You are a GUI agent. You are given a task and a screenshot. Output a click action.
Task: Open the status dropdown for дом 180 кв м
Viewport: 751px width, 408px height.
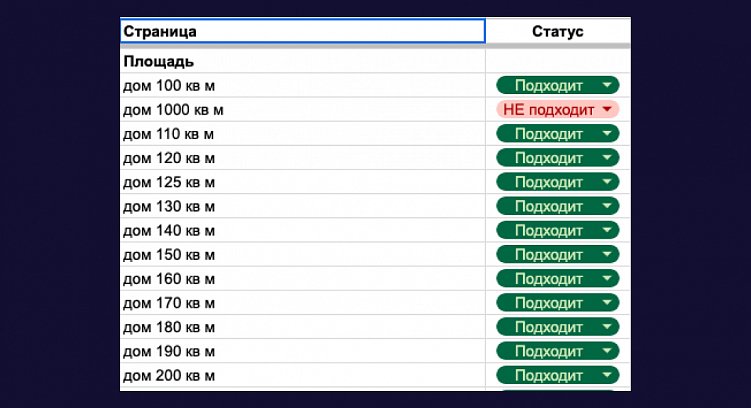[558, 327]
